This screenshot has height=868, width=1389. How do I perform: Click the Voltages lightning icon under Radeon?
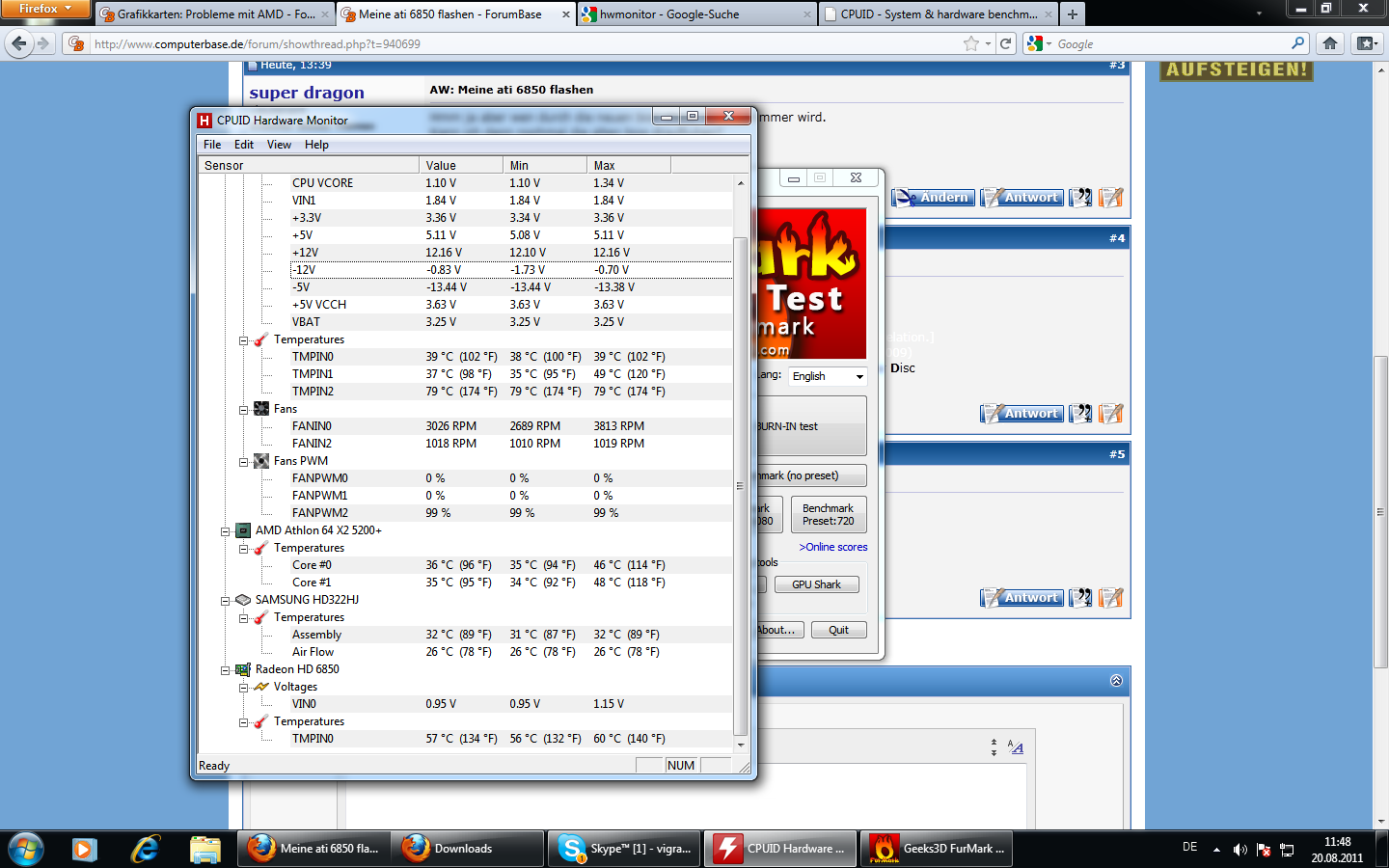pyautogui.click(x=261, y=687)
